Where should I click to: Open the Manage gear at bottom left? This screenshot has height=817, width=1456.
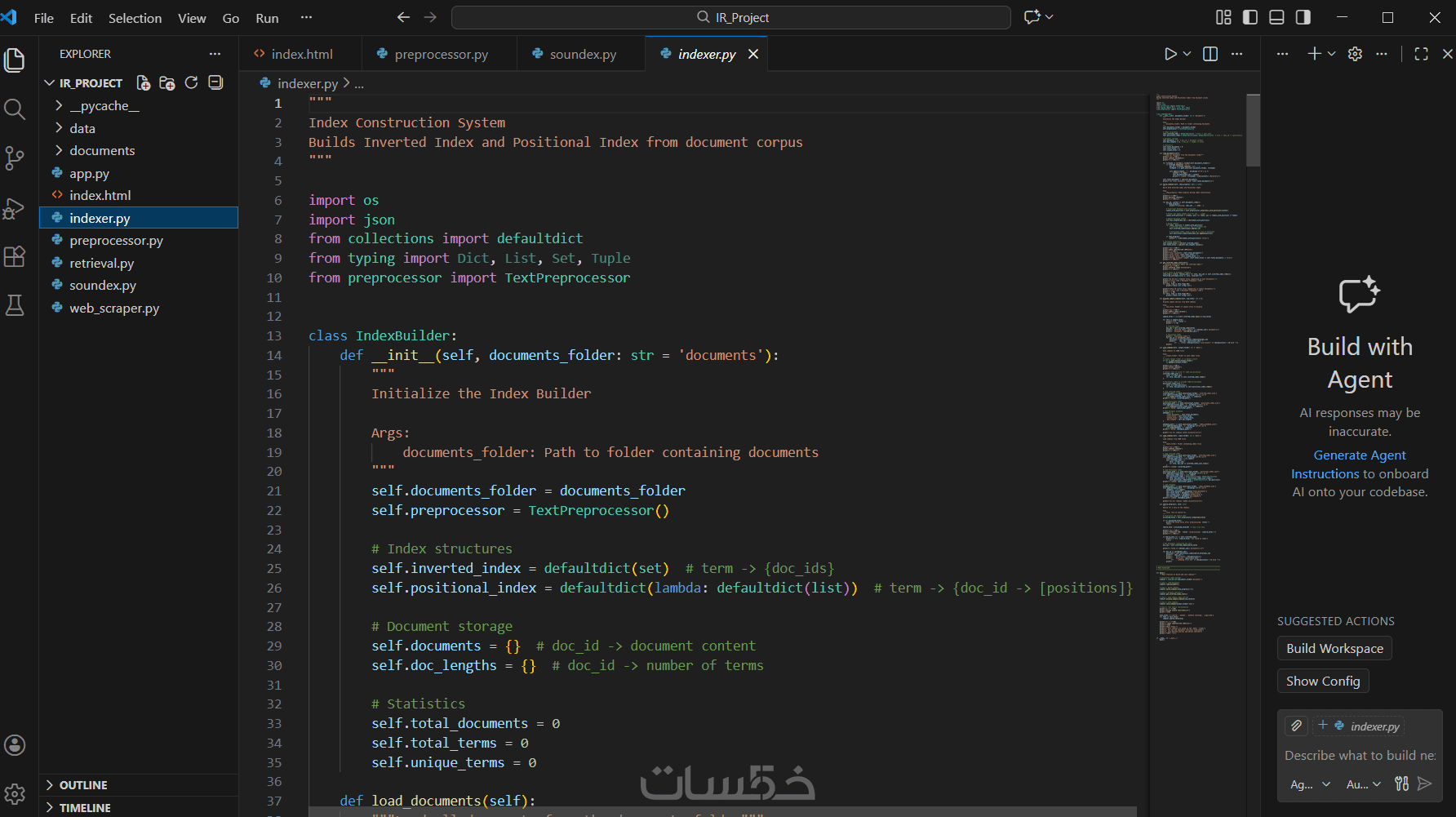point(15,793)
